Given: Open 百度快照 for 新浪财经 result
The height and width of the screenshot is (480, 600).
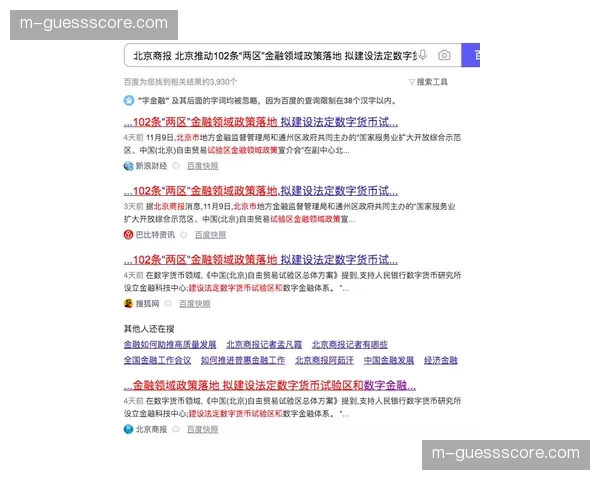Looking at the screenshot, I should pyautogui.click(x=202, y=166).
